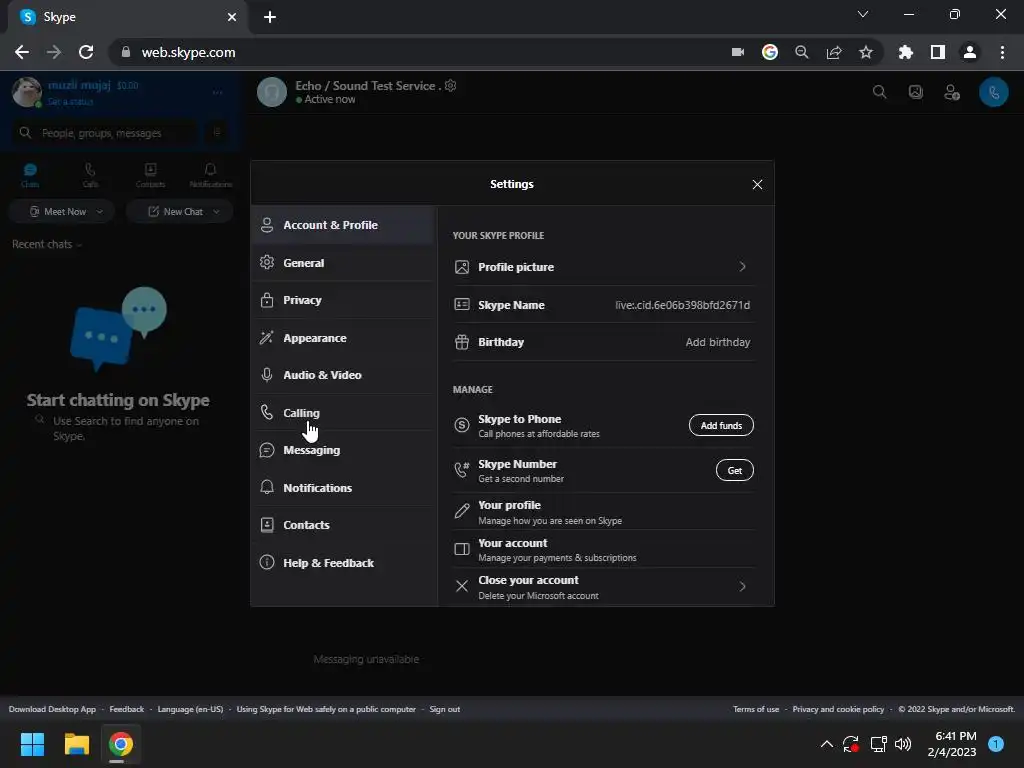Open Help & Feedback section
This screenshot has height=768, width=1024.
pos(344,563)
